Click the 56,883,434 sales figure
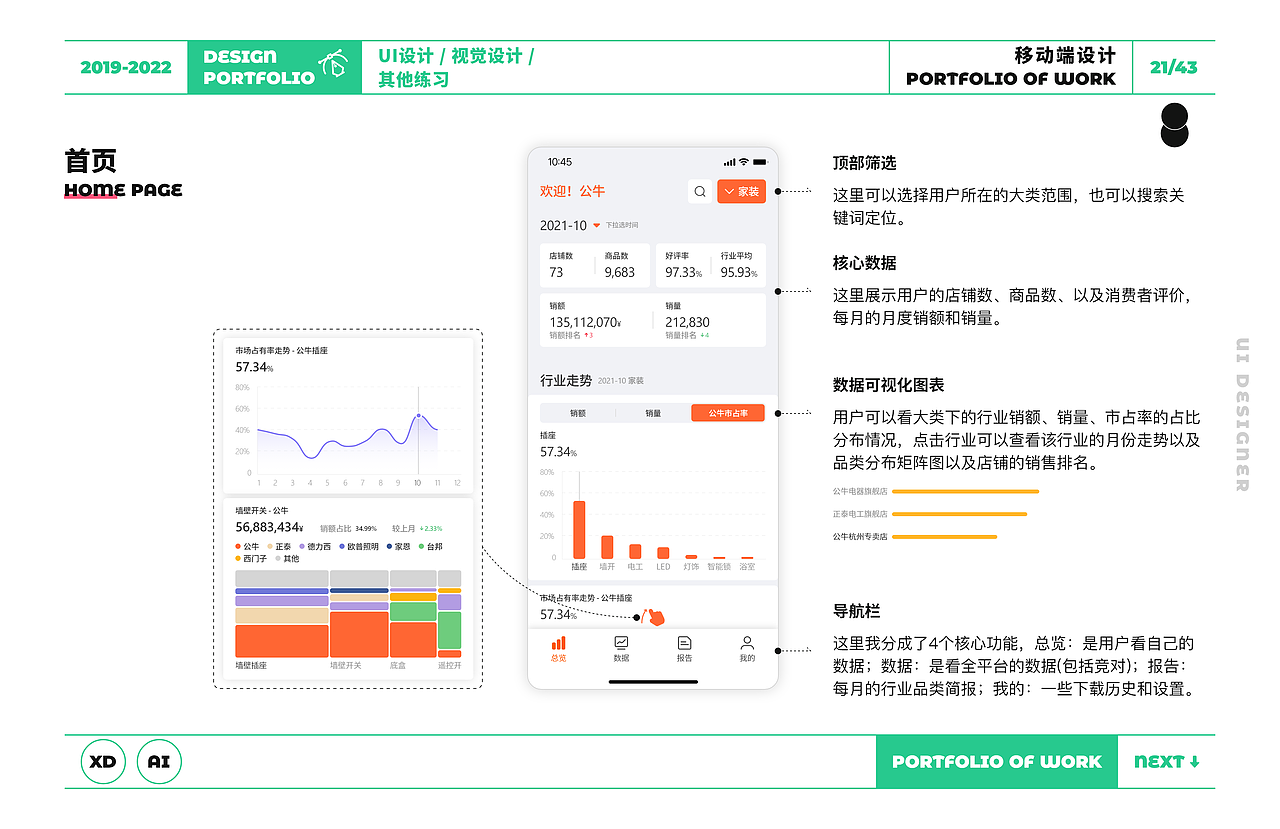Image resolution: width=1280 pixels, height=829 pixels. click(269, 527)
